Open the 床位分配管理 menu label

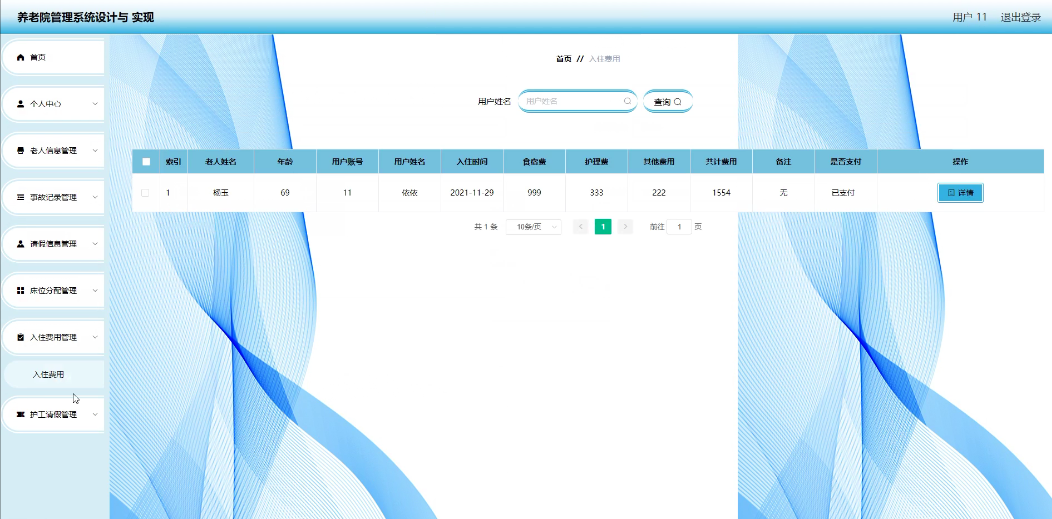click(53, 290)
